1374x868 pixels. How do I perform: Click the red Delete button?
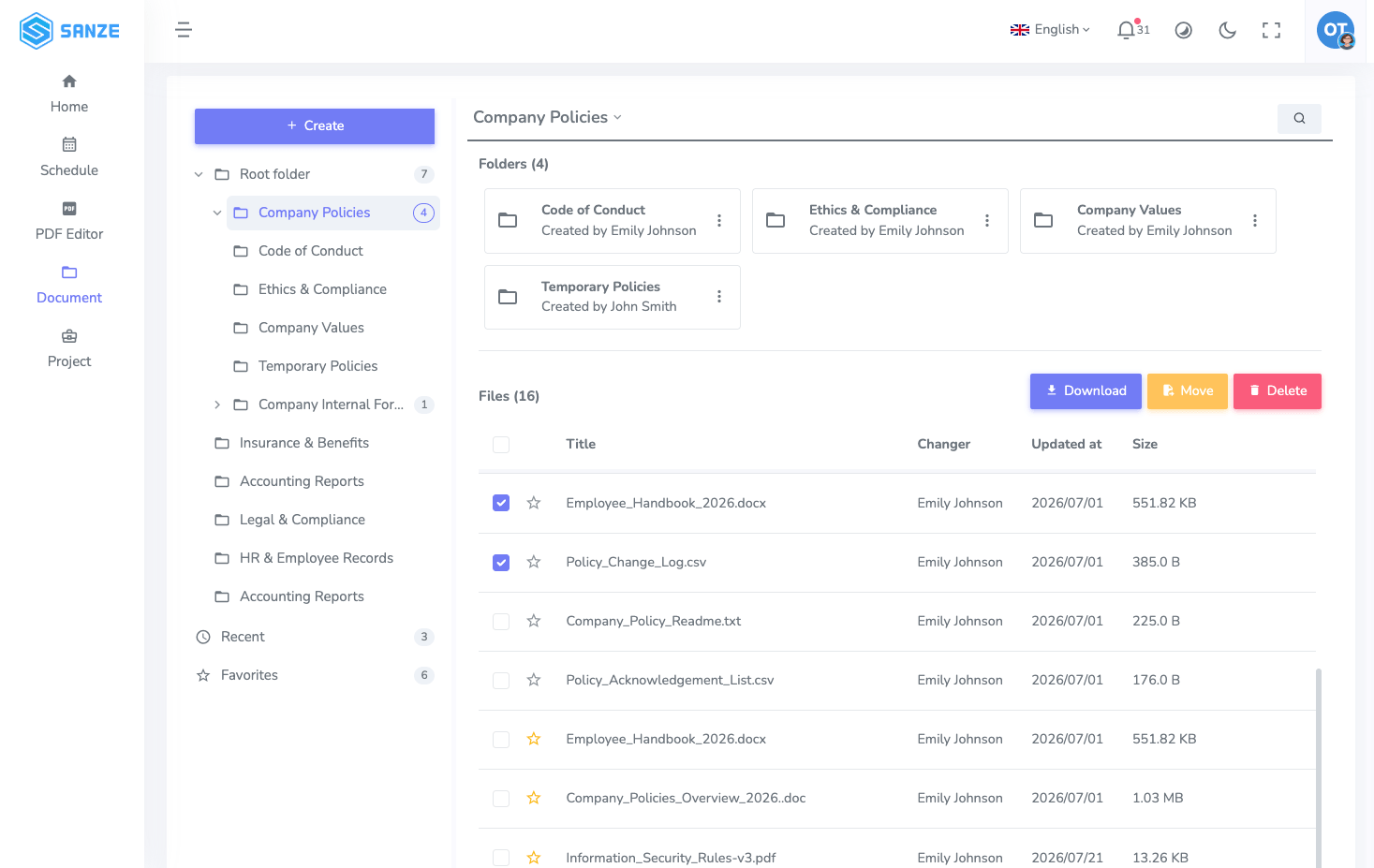pyautogui.click(x=1278, y=391)
